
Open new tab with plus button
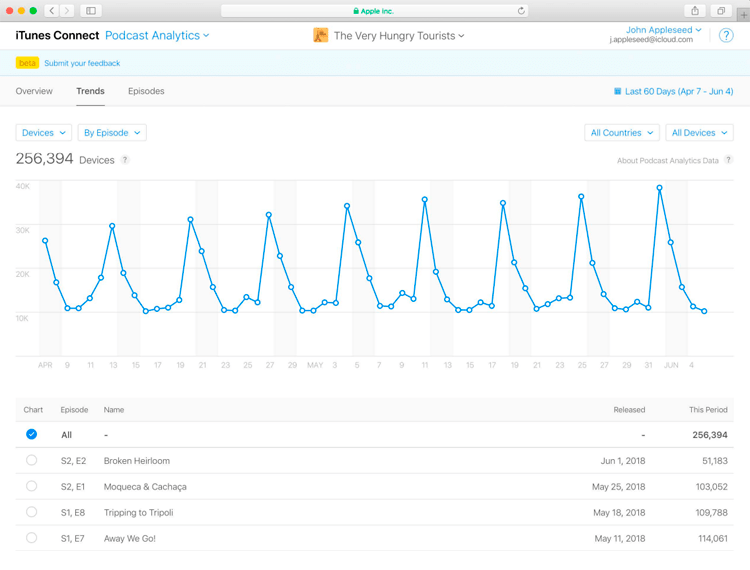(743, 15)
